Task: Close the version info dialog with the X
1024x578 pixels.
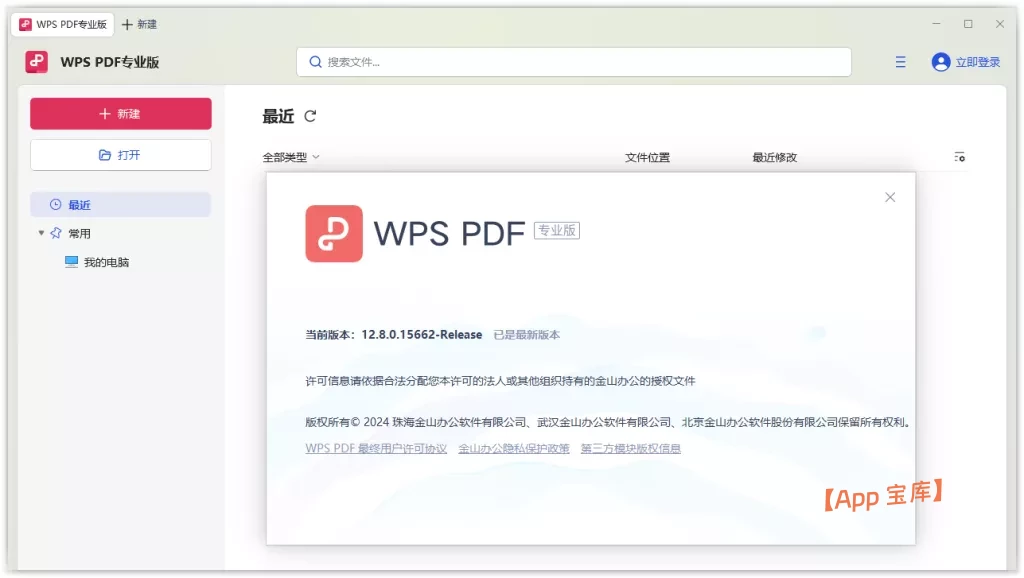Action: coord(890,197)
